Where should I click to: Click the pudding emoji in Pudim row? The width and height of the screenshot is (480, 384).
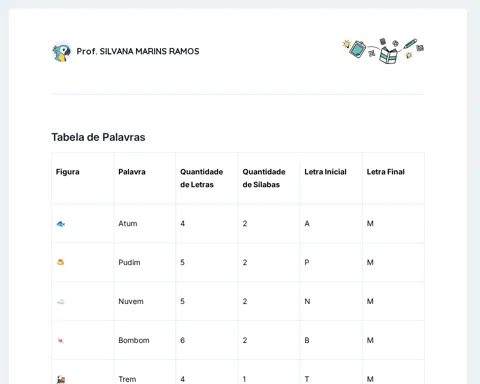(60, 262)
